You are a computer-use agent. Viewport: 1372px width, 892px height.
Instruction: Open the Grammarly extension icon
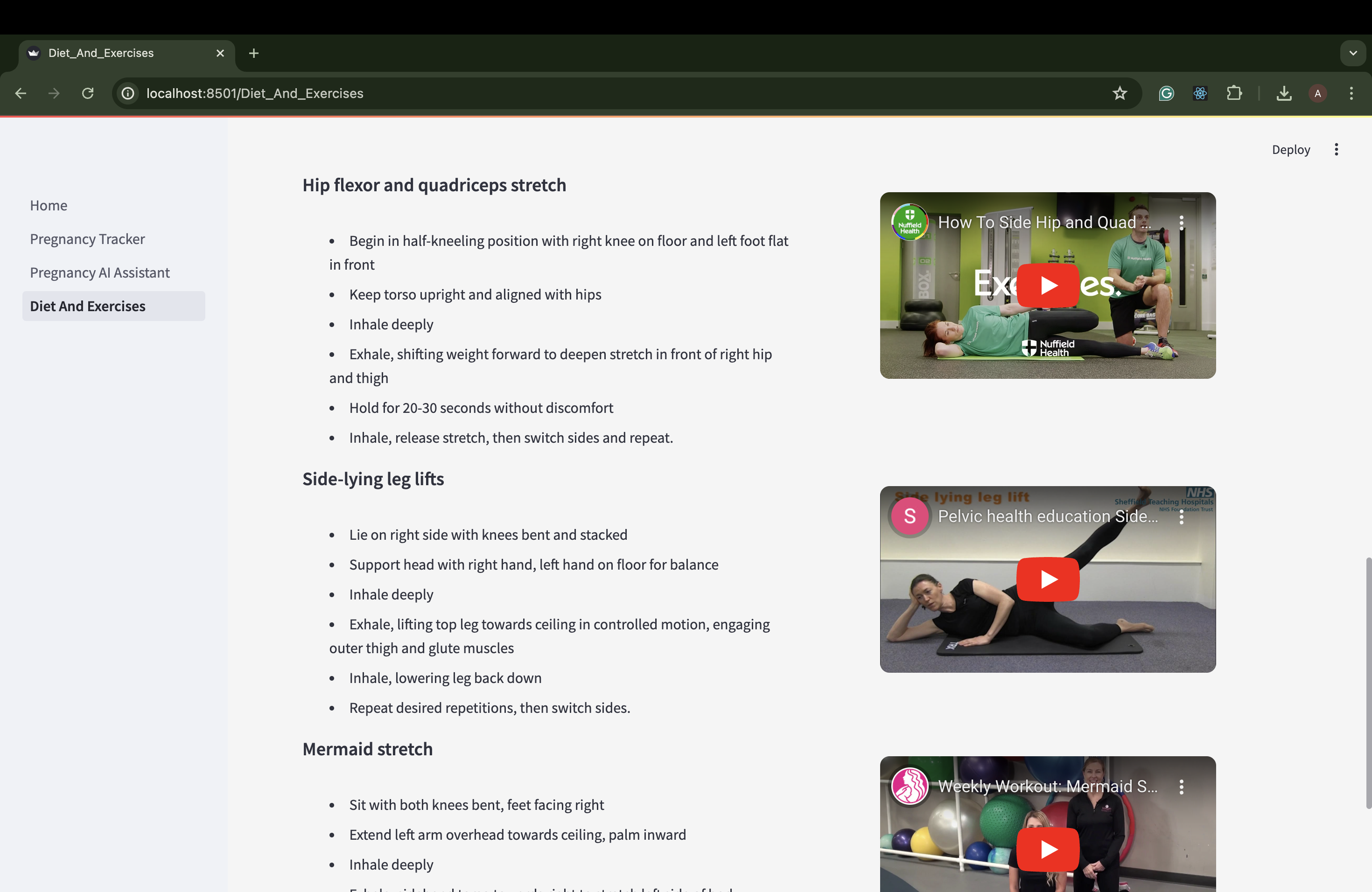tap(1166, 93)
